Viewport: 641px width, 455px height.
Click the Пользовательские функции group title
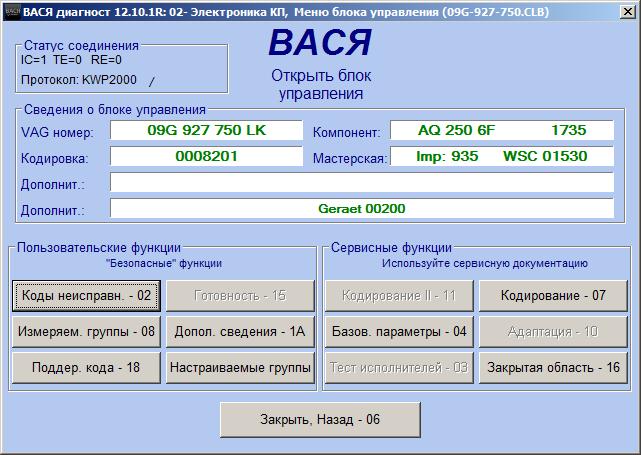[99, 247]
